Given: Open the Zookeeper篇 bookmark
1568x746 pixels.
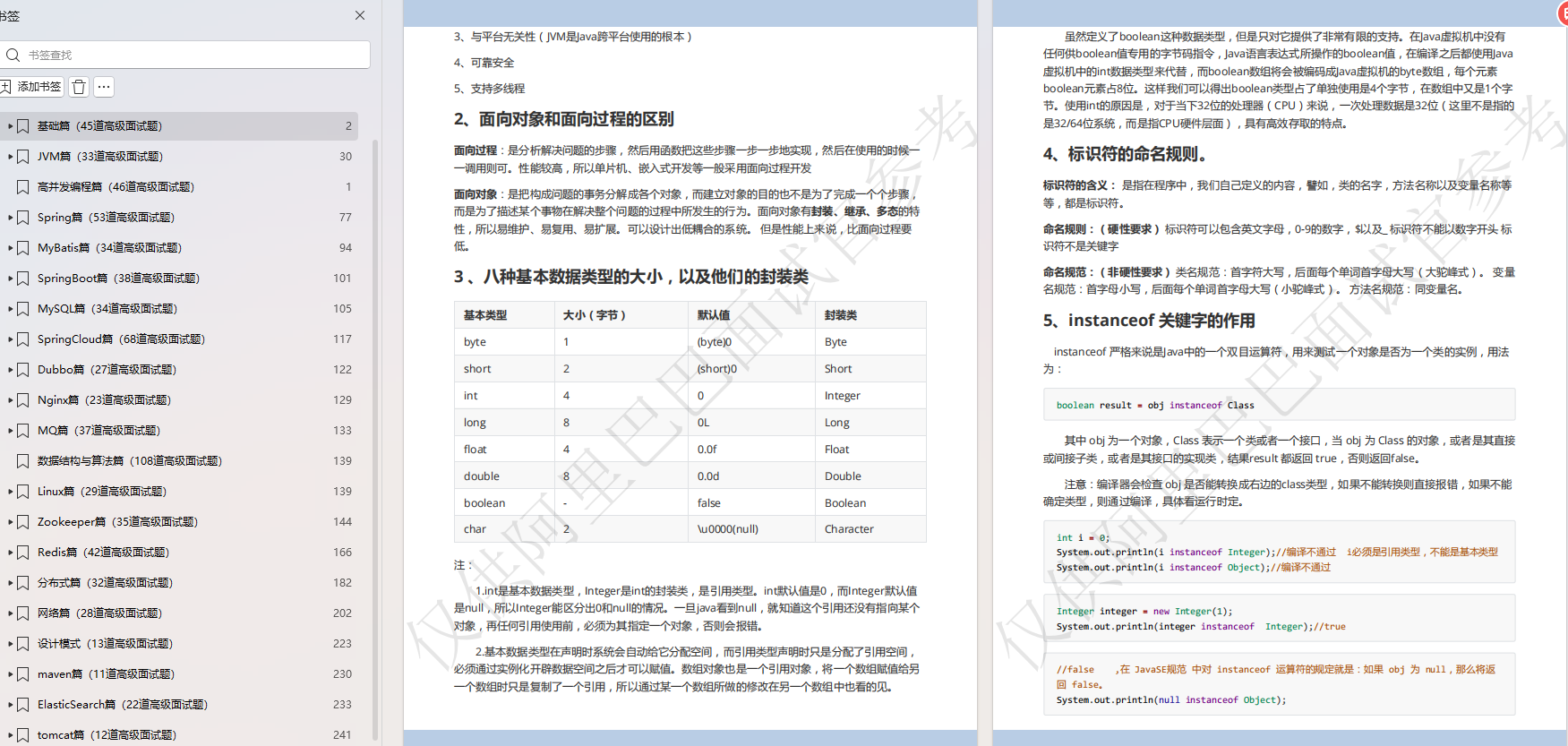Looking at the screenshot, I should pyautogui.click(x=117, y=522).
